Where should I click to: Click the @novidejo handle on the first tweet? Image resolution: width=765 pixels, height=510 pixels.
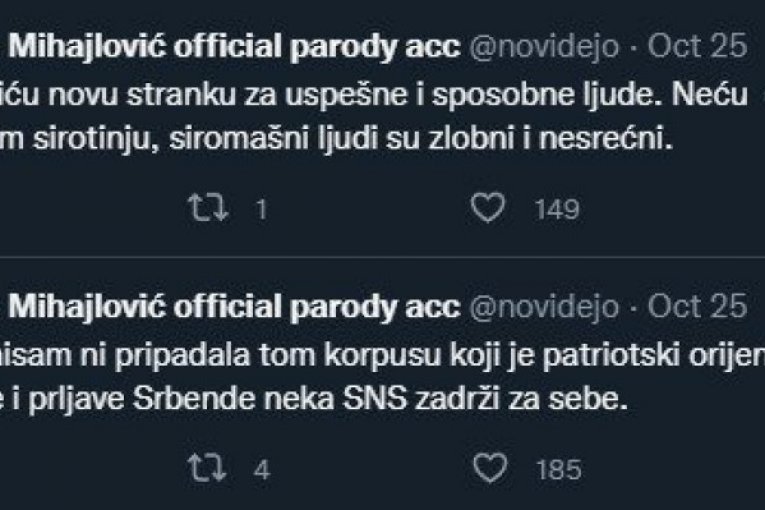[544, 46]
